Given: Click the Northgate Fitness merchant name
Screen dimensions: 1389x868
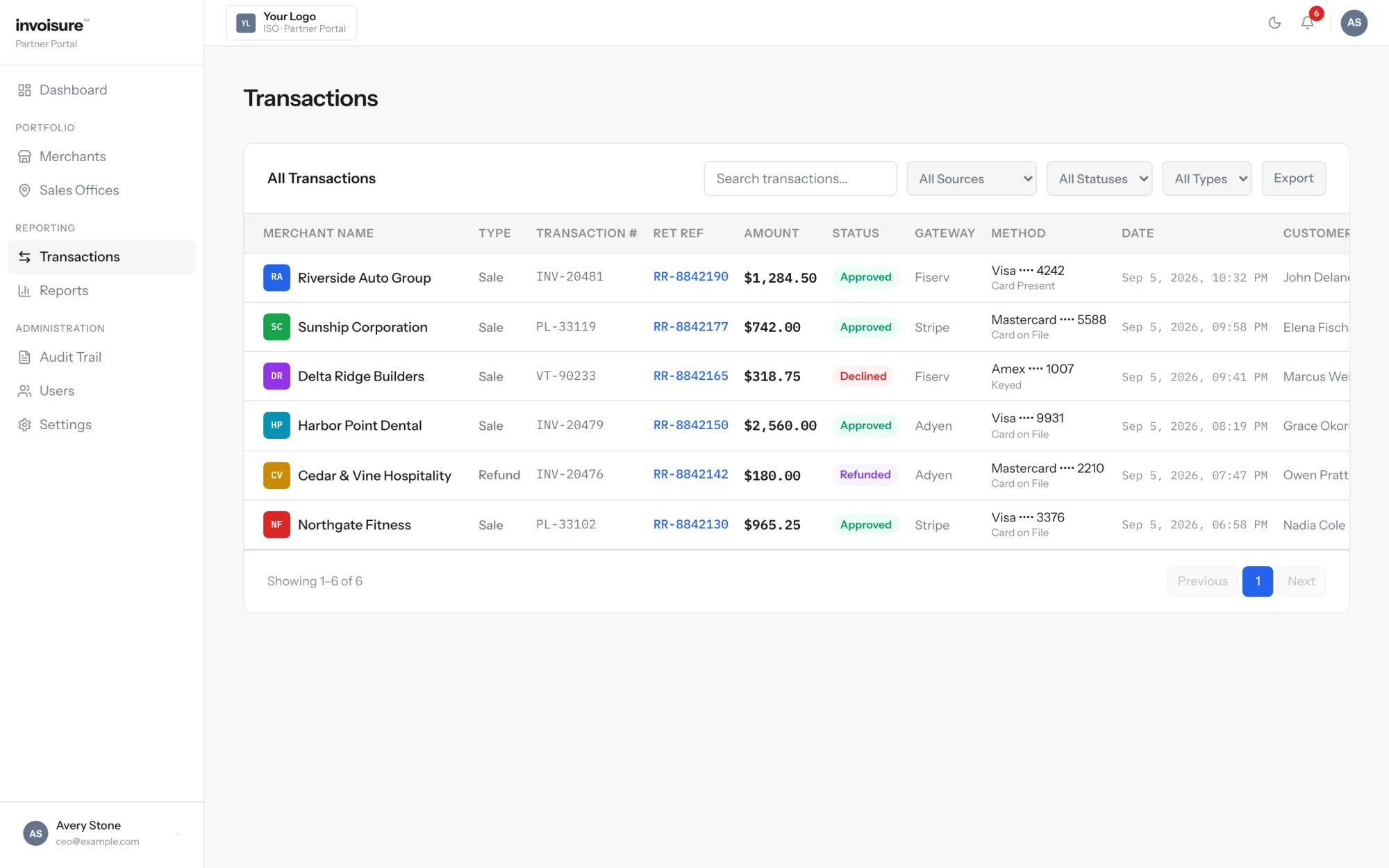Looking at the screenshot, I should (x=354, y=525).
